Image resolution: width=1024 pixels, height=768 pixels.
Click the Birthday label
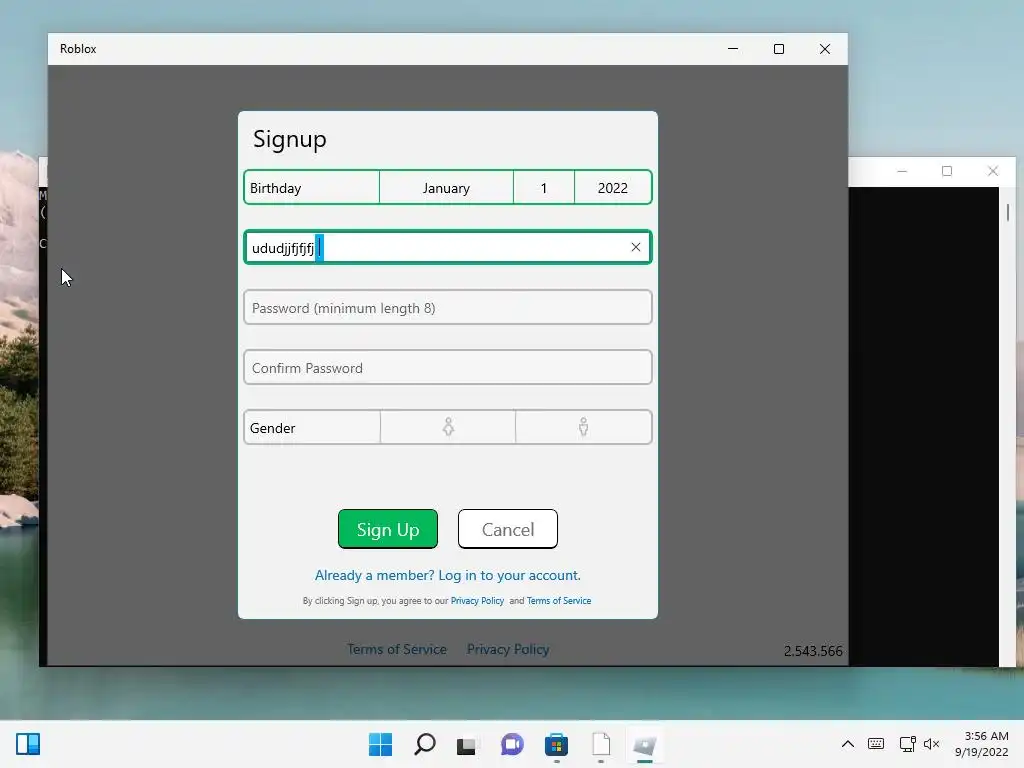point(276,188)
